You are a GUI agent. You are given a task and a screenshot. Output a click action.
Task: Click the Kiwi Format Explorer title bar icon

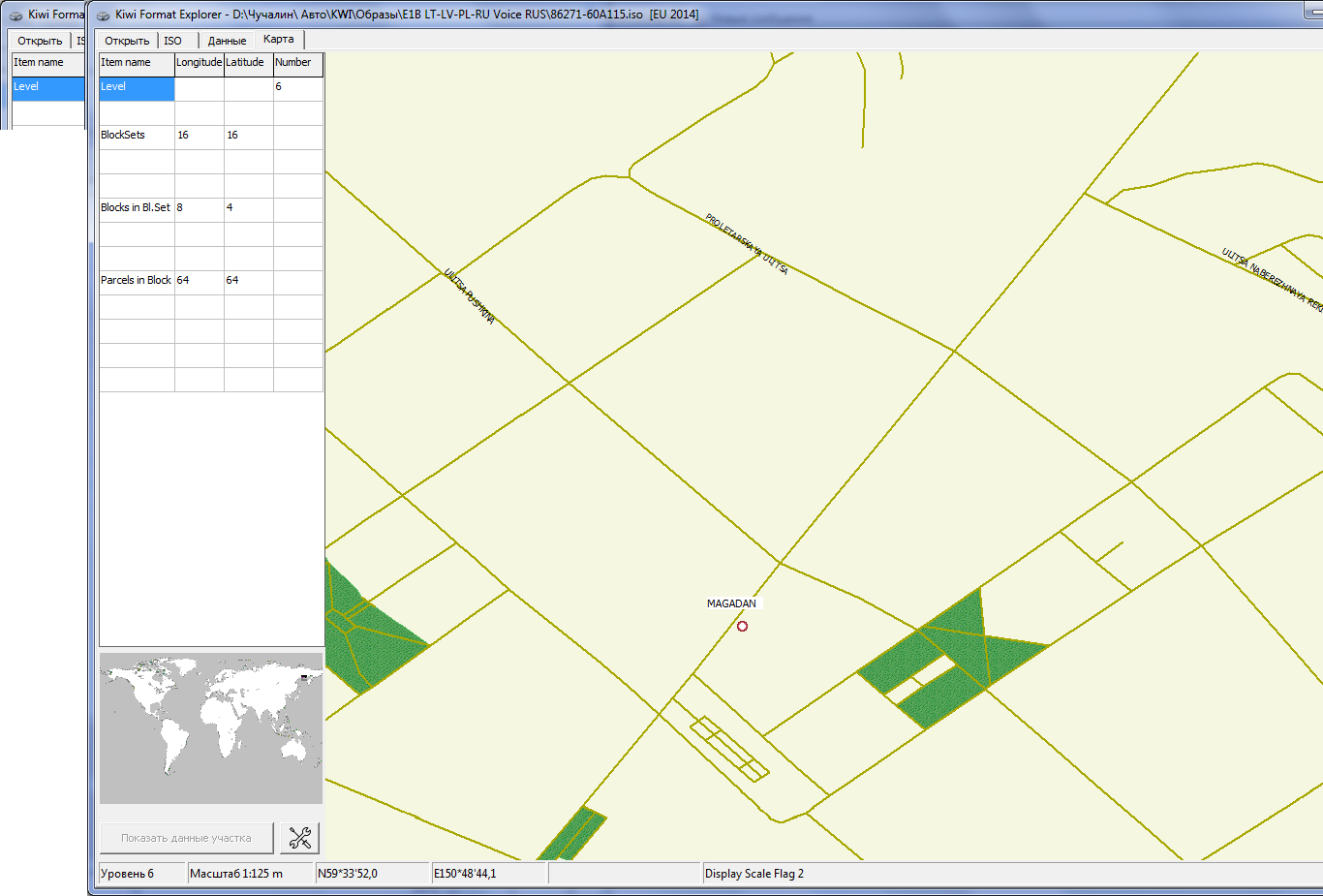(103, 15)
